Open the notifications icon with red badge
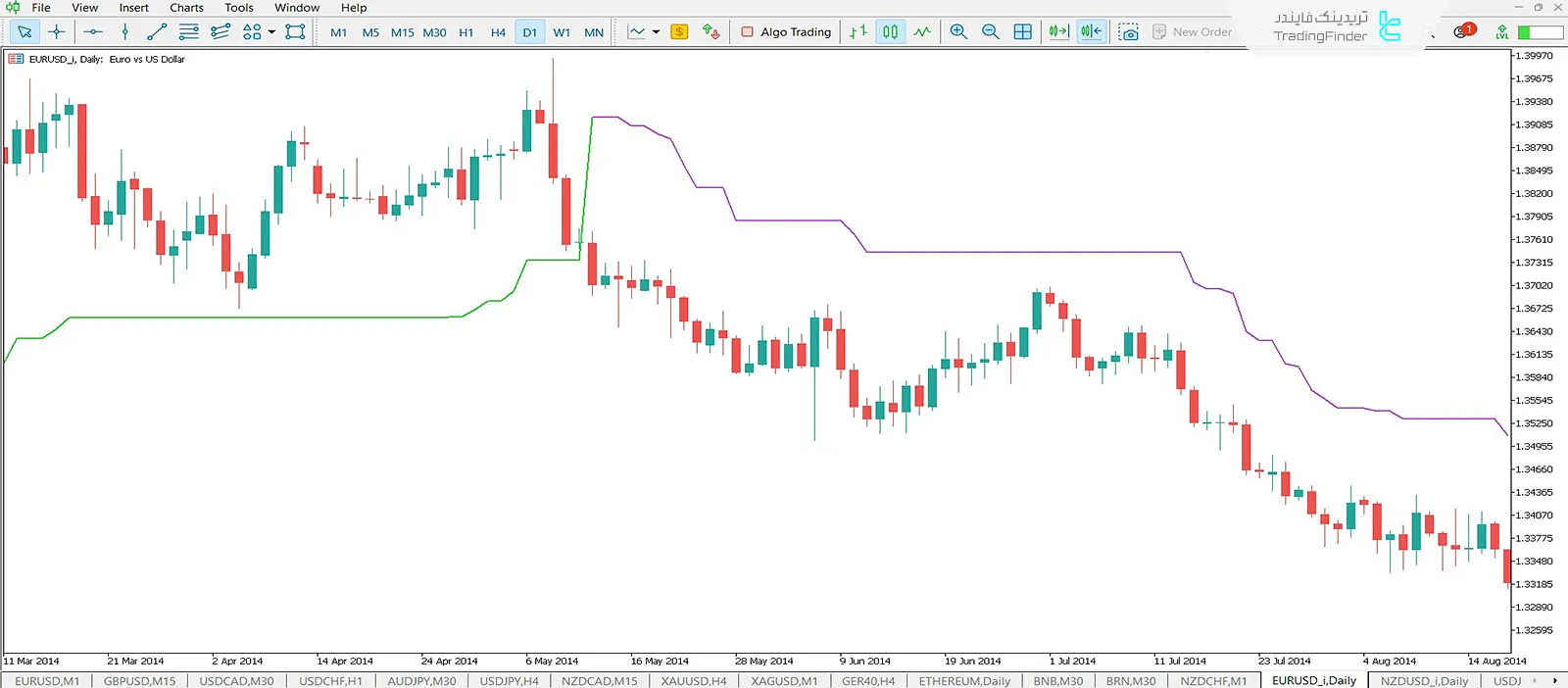The width and height of the screenshot is (1568, 688). (1463, 31)
